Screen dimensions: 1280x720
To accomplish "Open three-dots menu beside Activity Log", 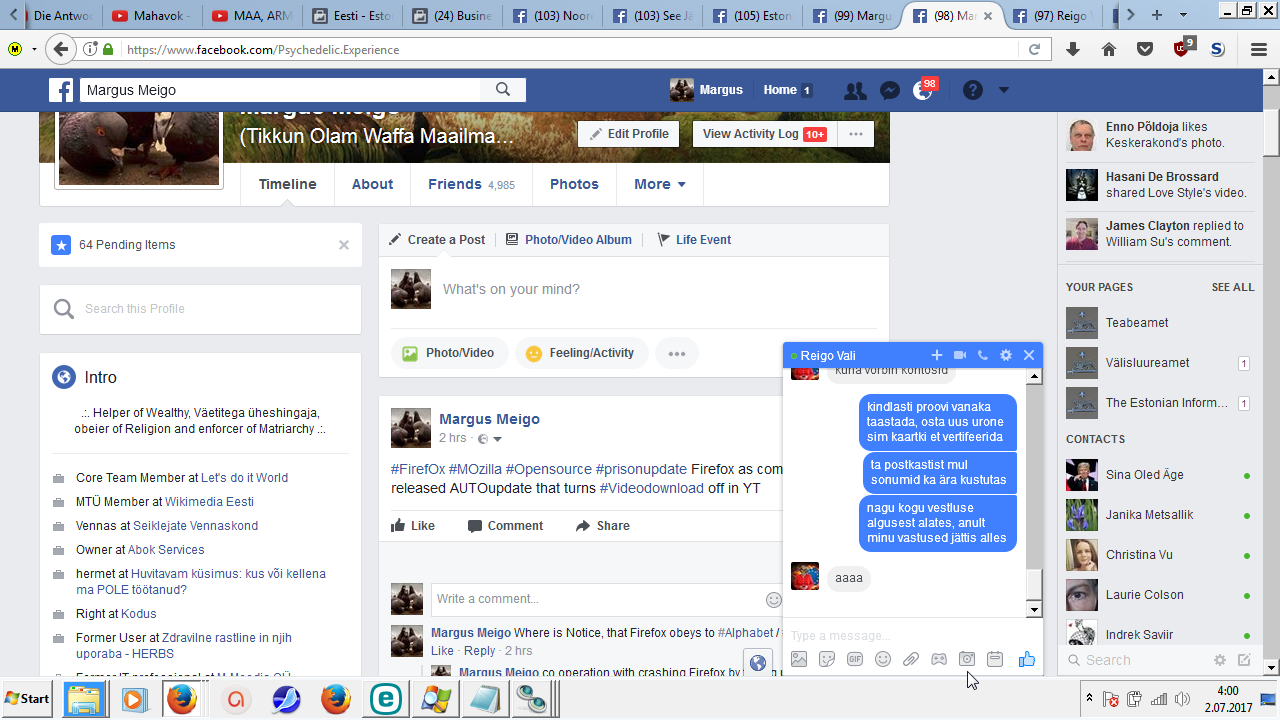I will tap(855, 134).
